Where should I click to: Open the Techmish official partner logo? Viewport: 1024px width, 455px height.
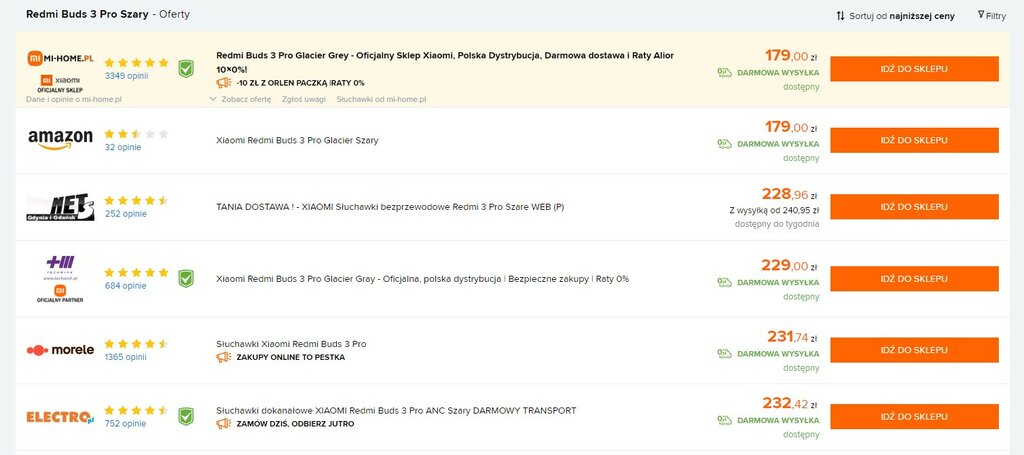(60, 279)
